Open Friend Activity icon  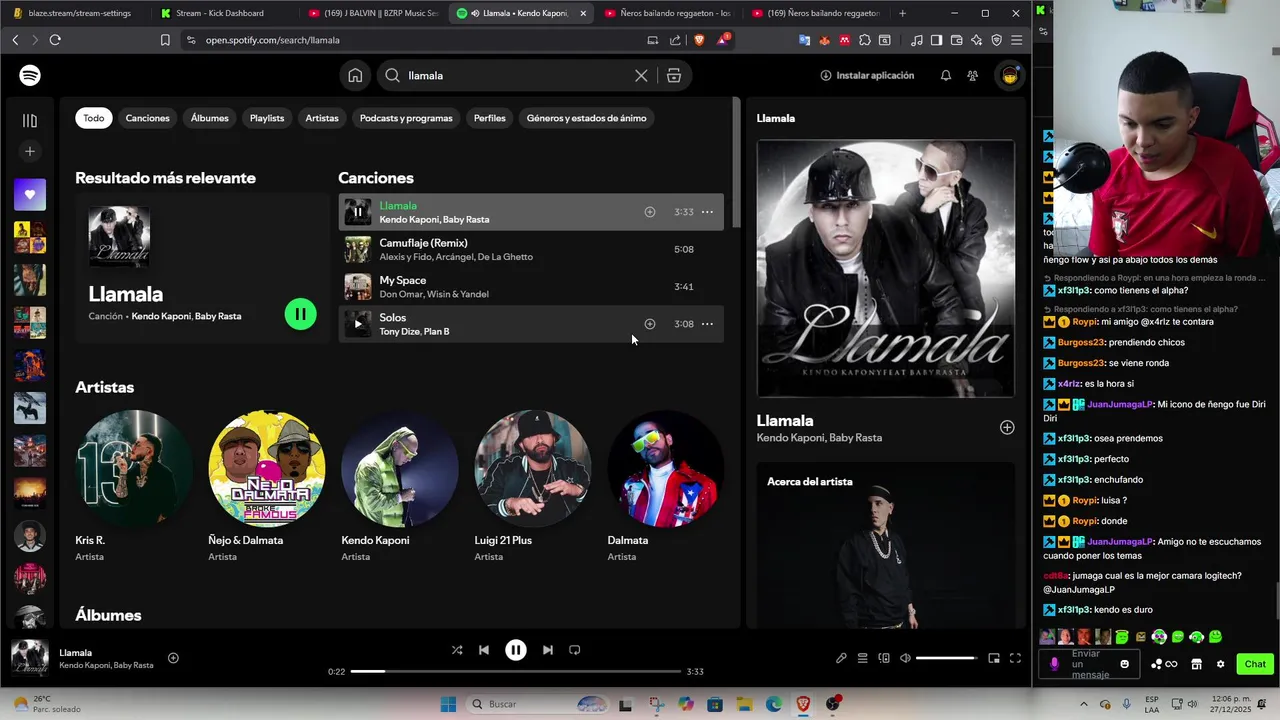click(972, 75)
